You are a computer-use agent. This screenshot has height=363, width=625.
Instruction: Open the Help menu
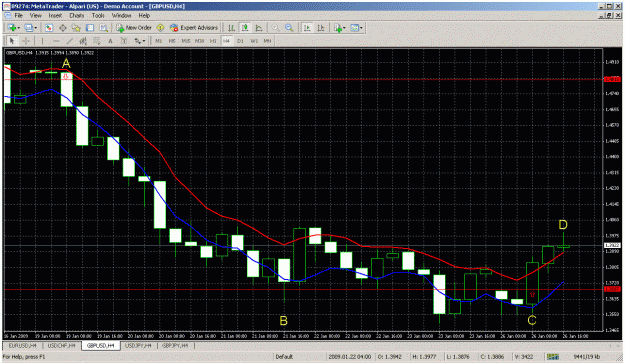tap(144, 16)
